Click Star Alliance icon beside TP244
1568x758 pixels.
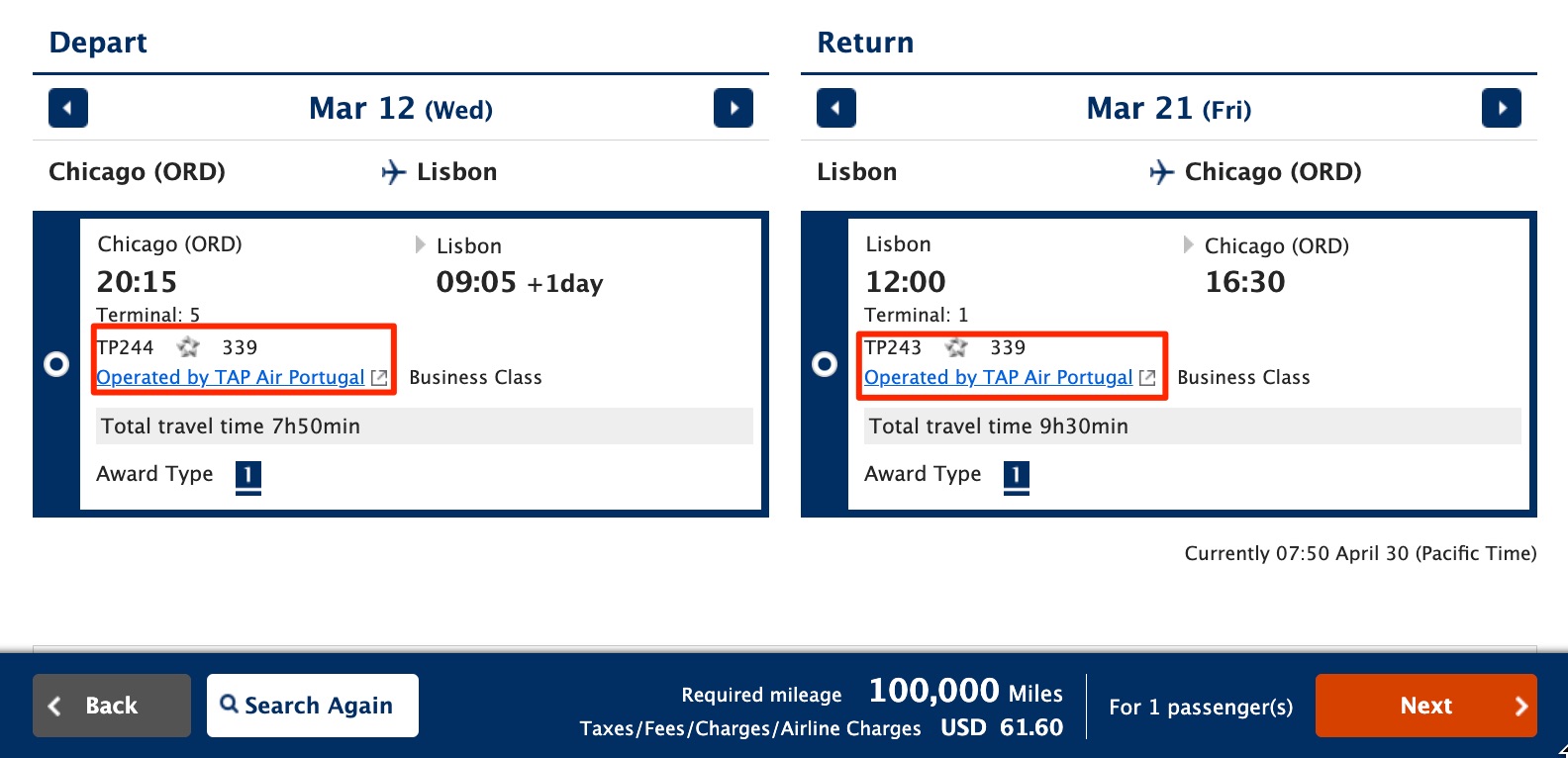tap(187, 347)
